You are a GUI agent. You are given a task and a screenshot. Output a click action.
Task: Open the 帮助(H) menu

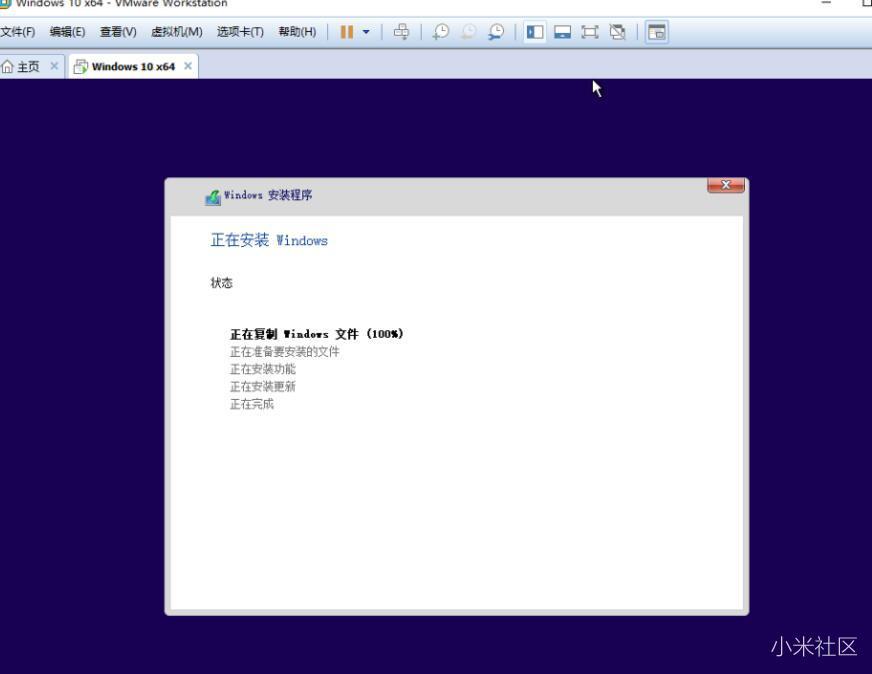click(x=298, y=32)
